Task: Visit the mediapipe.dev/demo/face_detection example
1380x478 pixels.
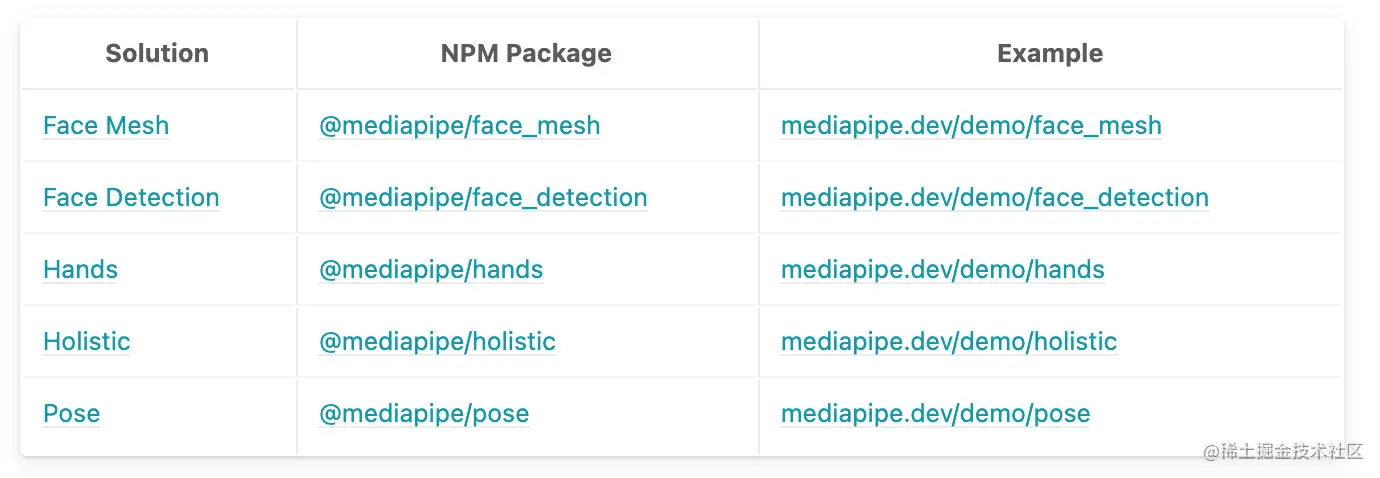Action: (x=995, y=198)
